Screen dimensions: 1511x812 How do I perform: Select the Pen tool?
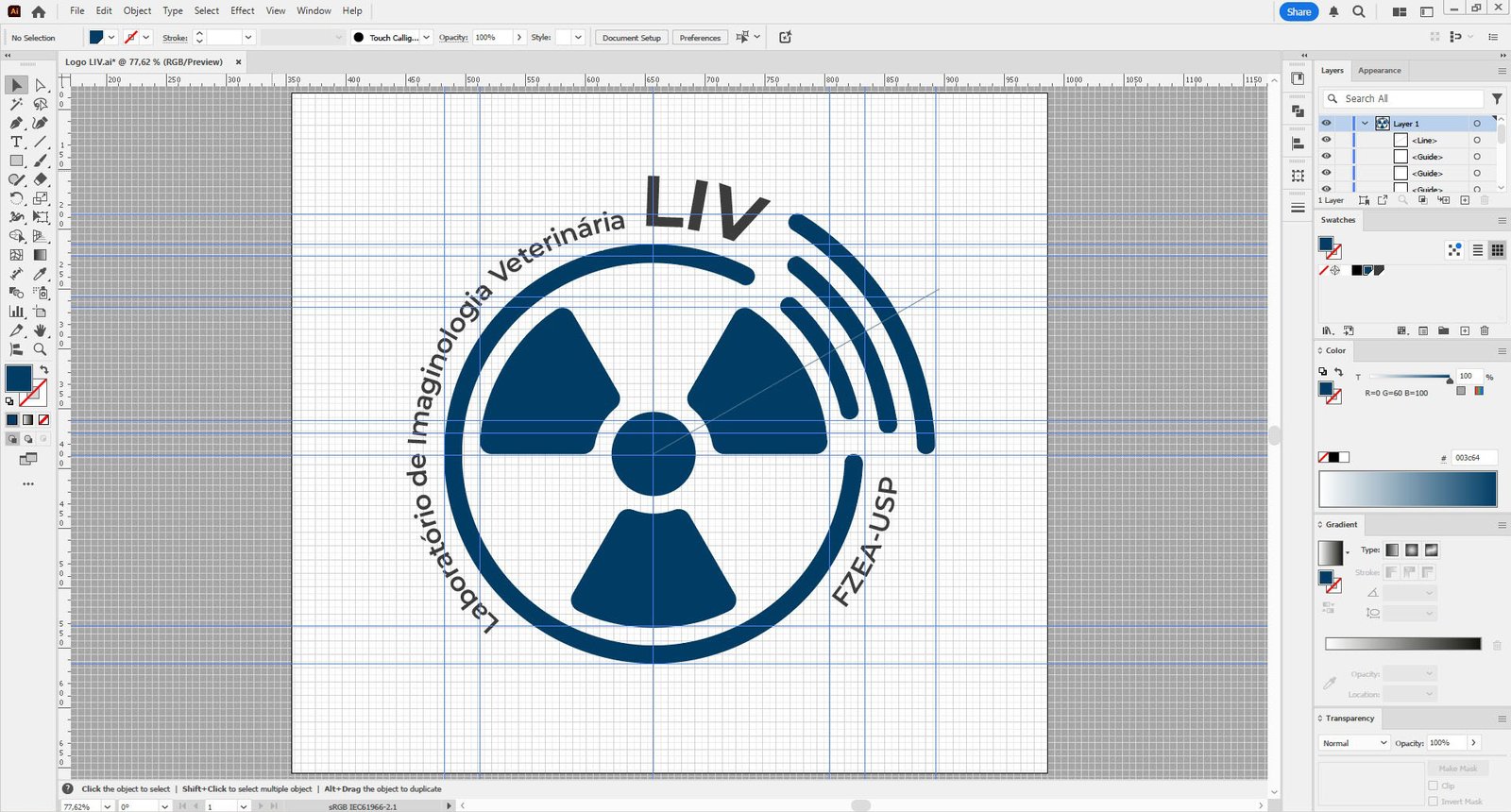(x=16, y=123)
